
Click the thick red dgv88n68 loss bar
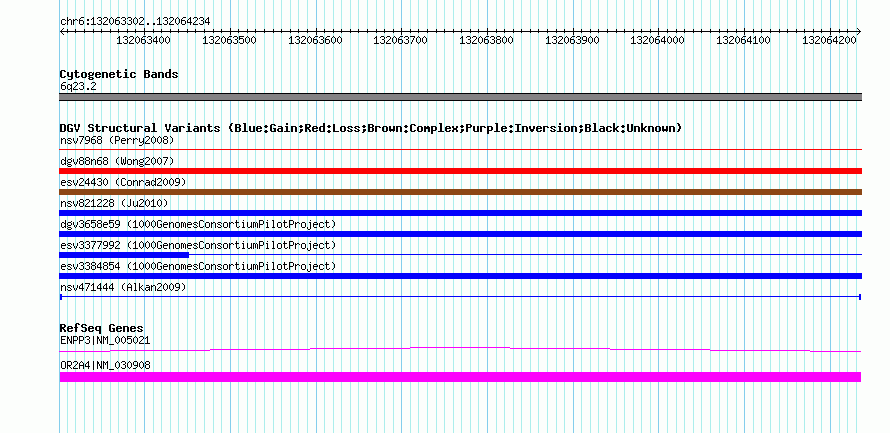pyautogui.click(x=460, y=171)
